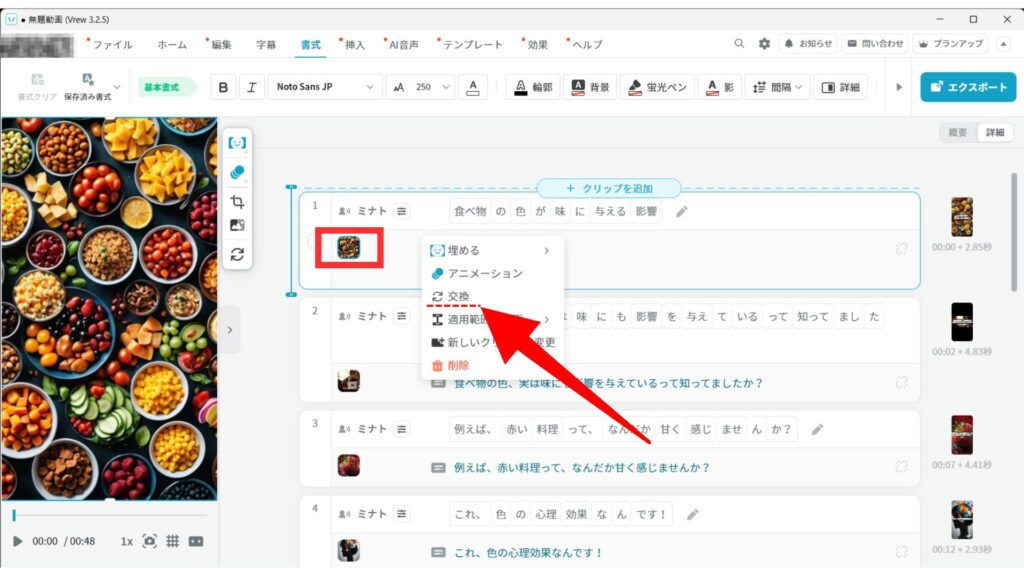1024x576 pixels.
Task: Open settings gear icon
Action: tap(765, 44)
